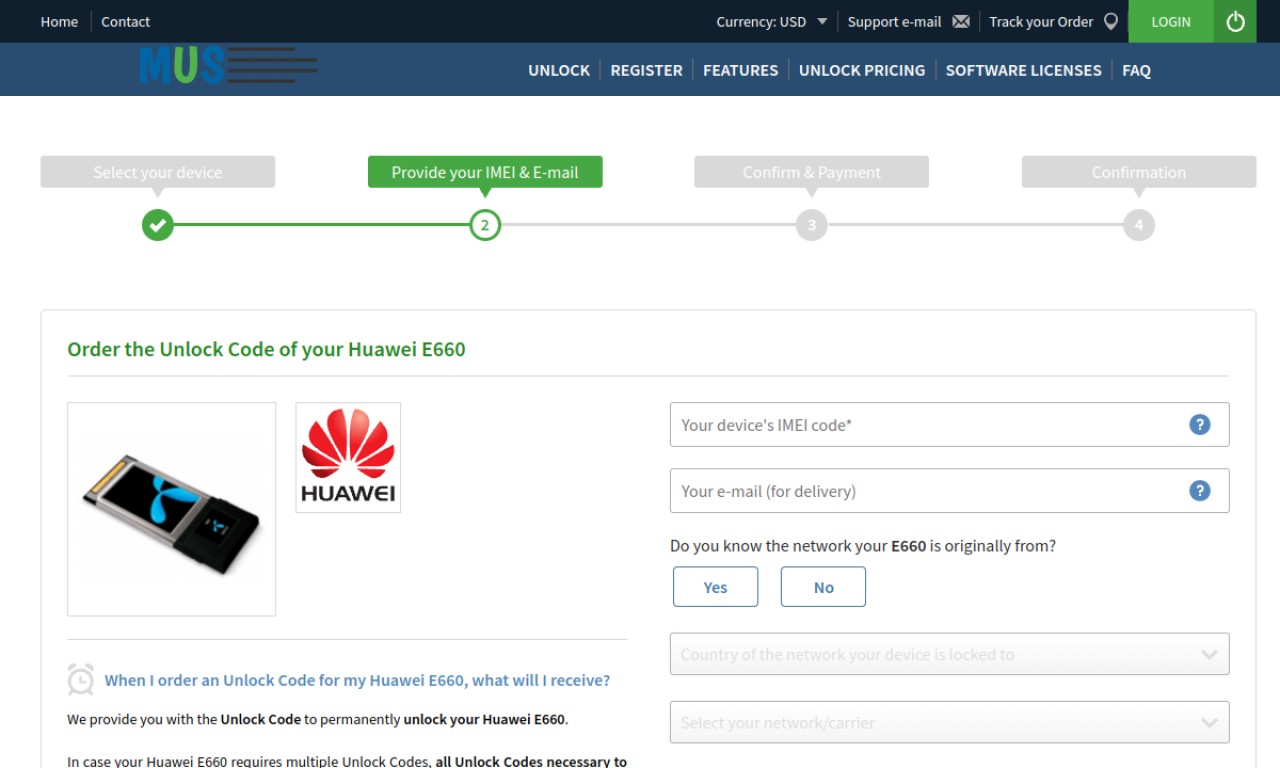Click the power icon beside LOGIN
This screenshot has width=1280, height=768.
coord(1235,21)
